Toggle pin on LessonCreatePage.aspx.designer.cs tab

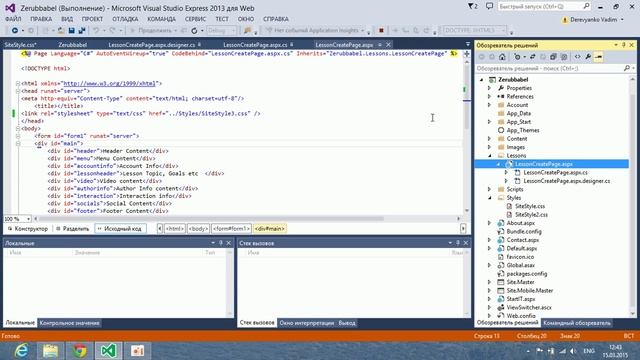200,44
